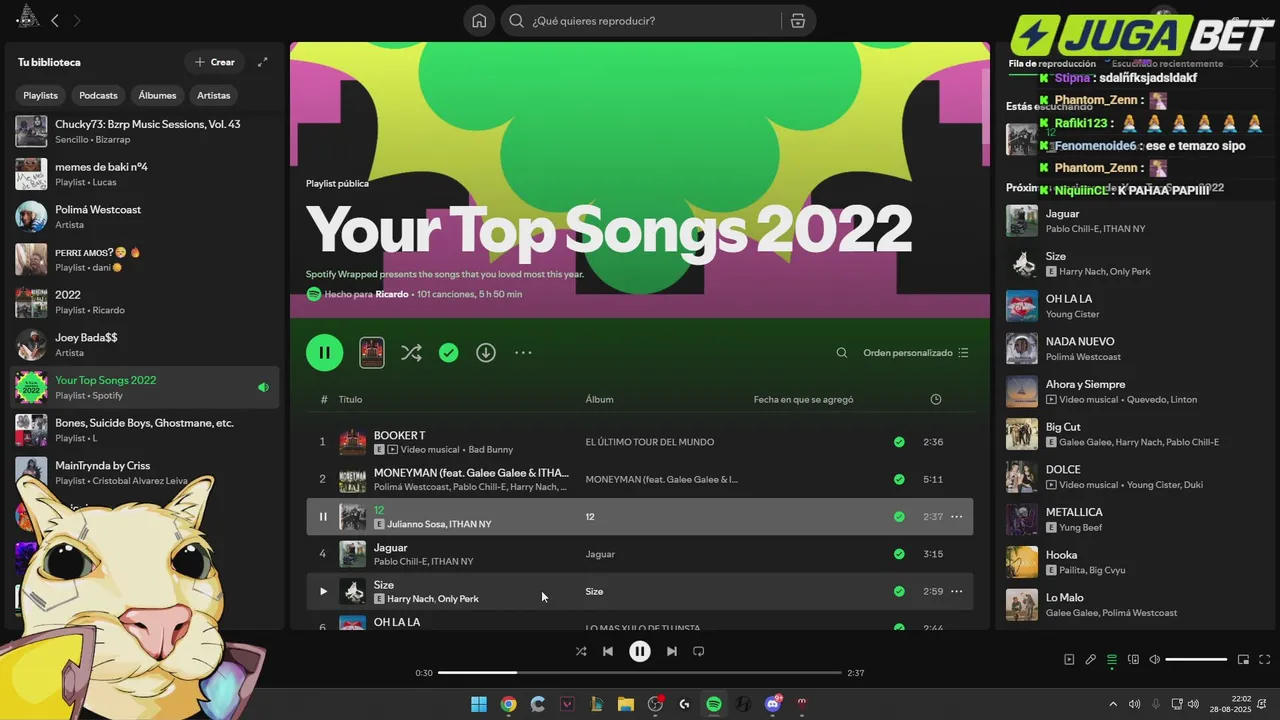Image resolution: width=1280 pixels, height=720 pixels.
Task: Pause the playlist with the big green button
Action: tap(324, 352)
